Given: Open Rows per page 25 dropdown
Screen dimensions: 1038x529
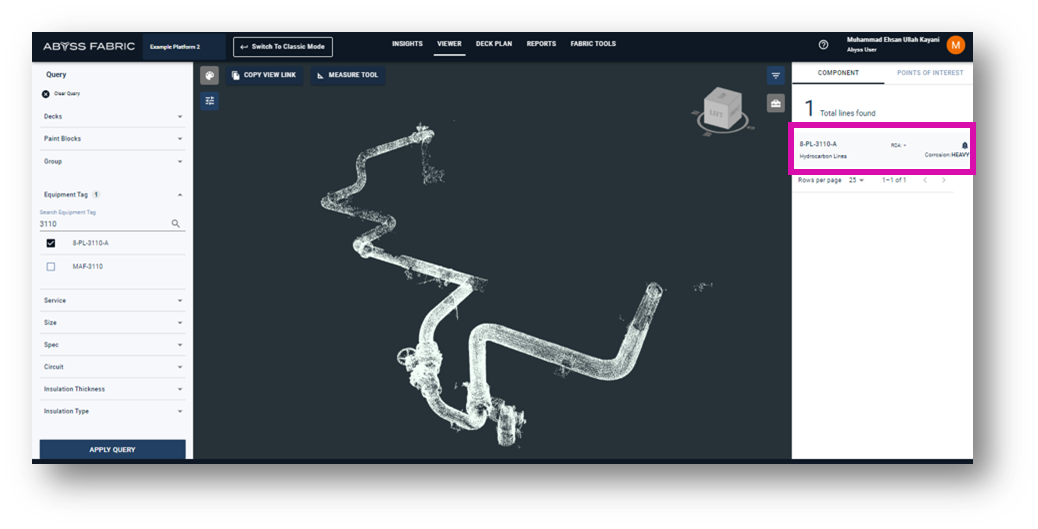Looking at the screenshot, I should point(856,180).
